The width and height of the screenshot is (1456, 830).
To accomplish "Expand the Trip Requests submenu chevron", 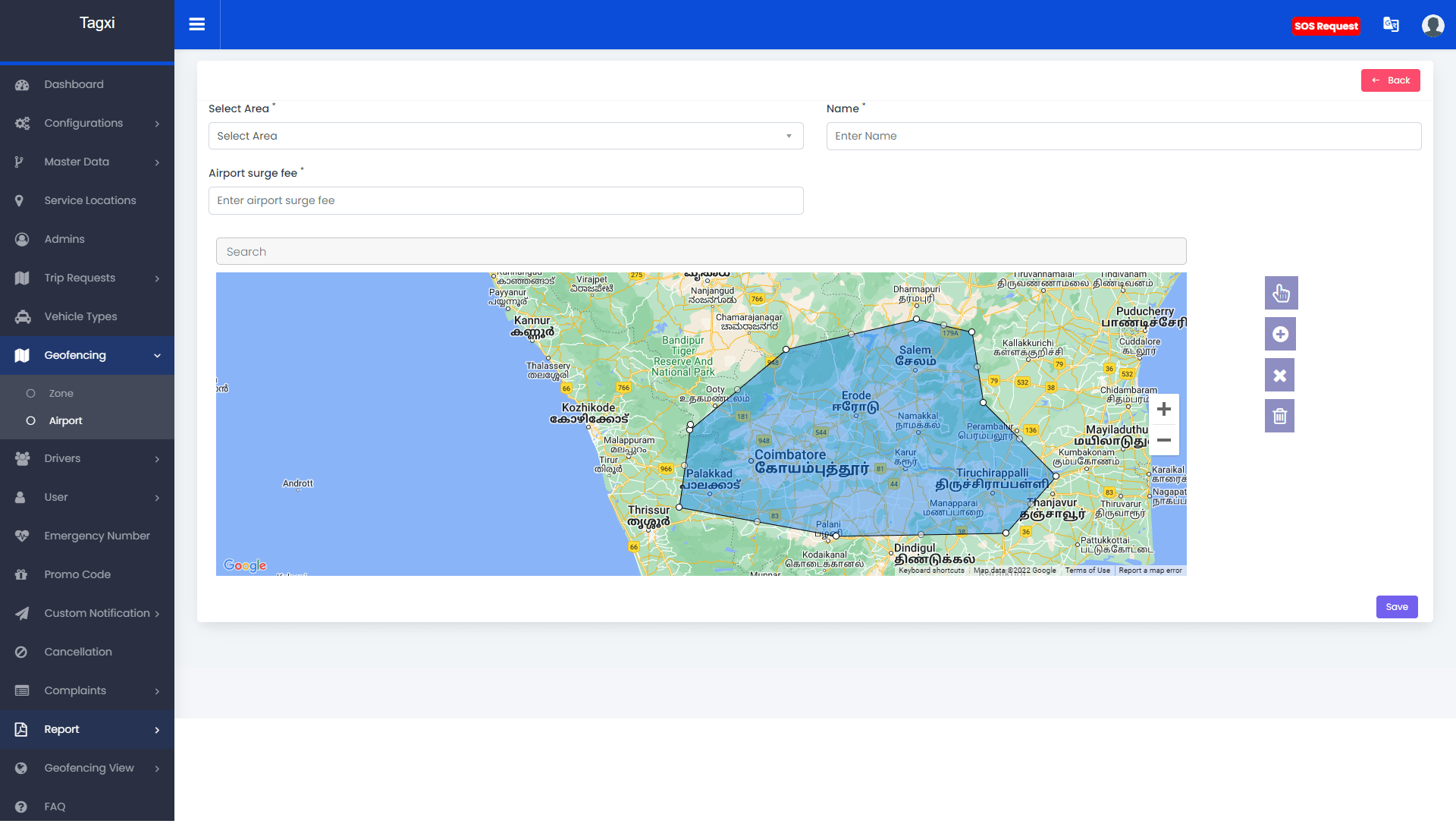I will pyautogui.click(x=157, y=278).
